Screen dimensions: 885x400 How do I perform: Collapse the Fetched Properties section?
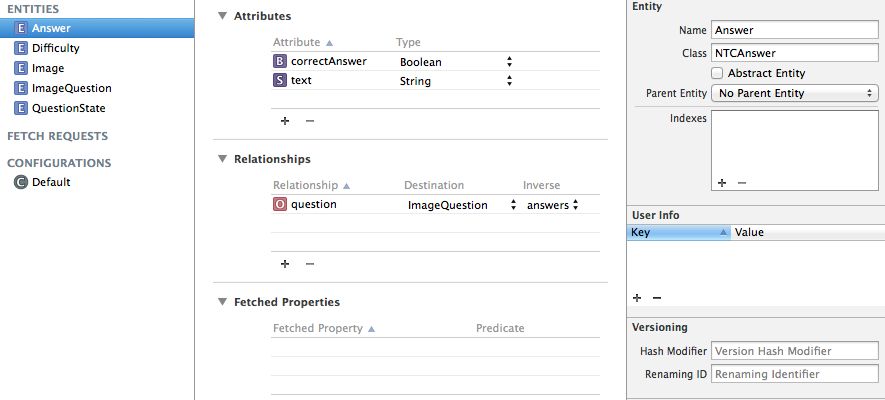click(x=221, y=302)
